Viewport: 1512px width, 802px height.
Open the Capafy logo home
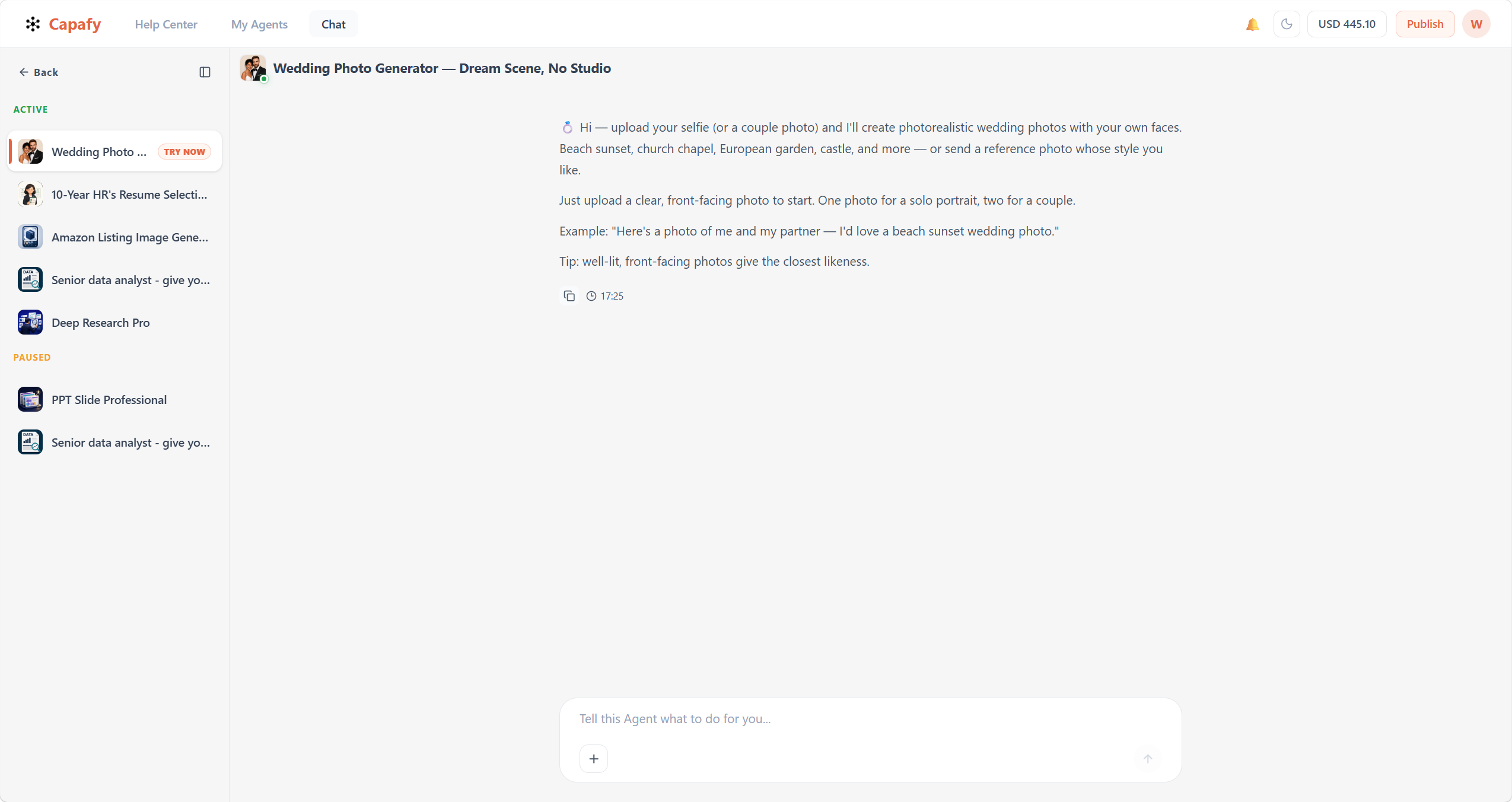pyautogui.click(x=63, y=24)
